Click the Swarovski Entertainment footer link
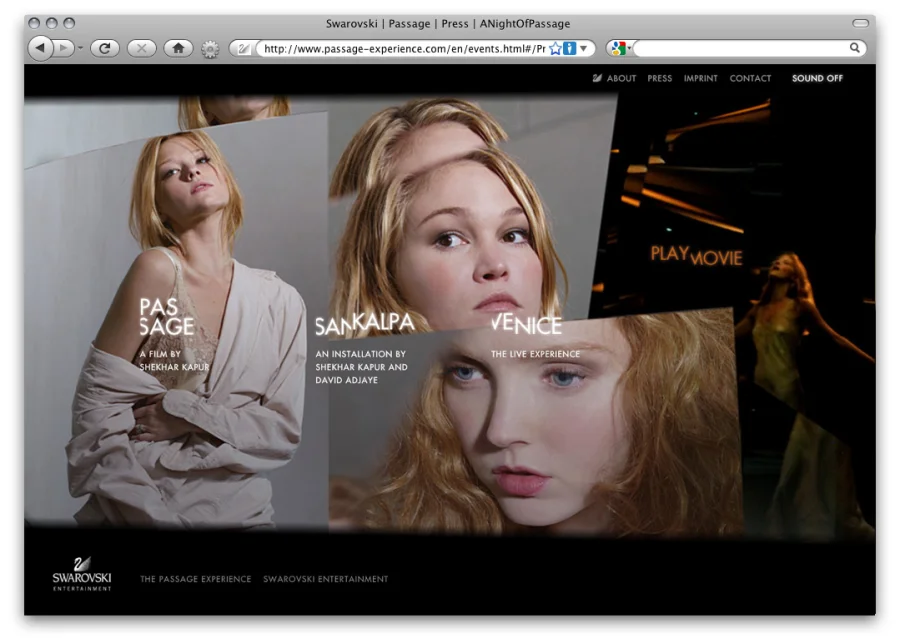Image resolution: width=900 pixels, height=638 pixels. (325, 579)
